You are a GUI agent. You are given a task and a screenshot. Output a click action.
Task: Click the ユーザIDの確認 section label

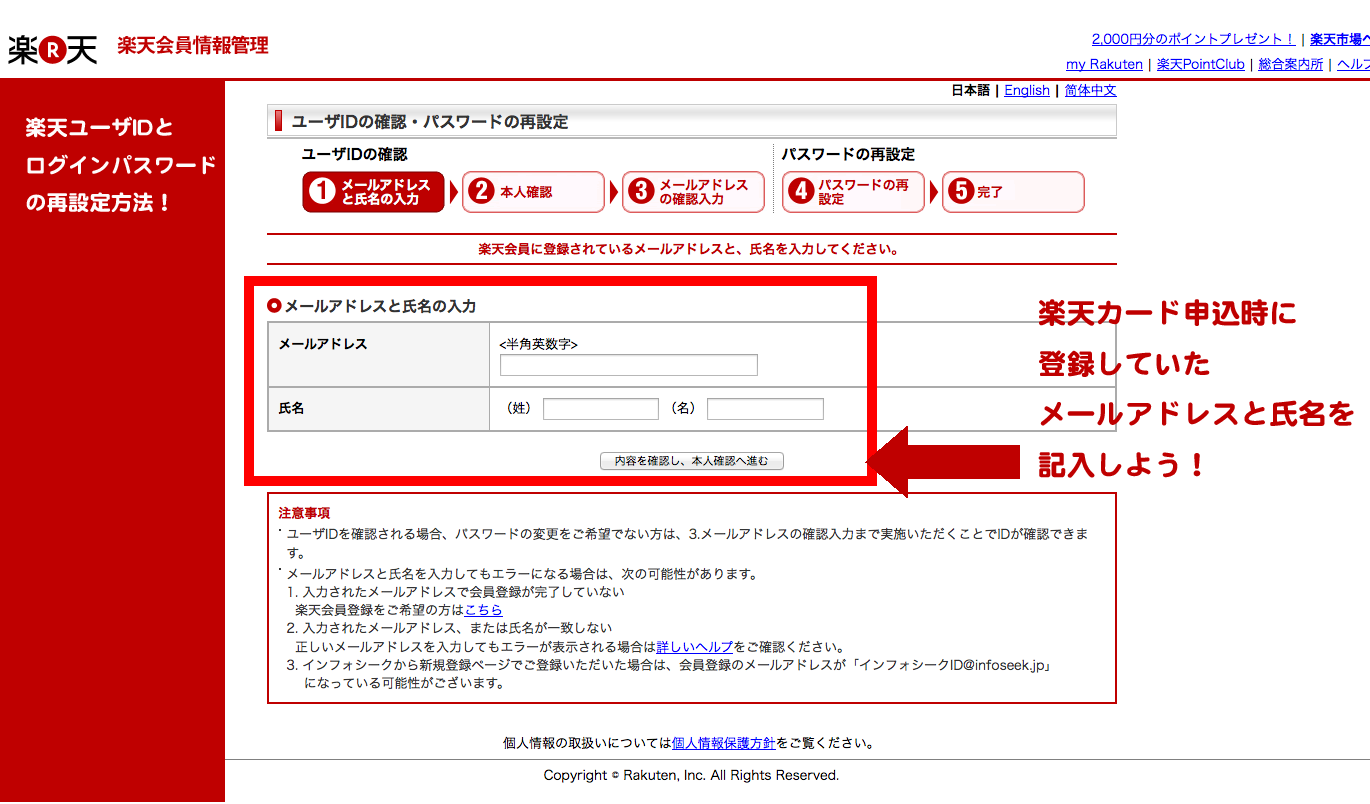(x=355, y=154)
